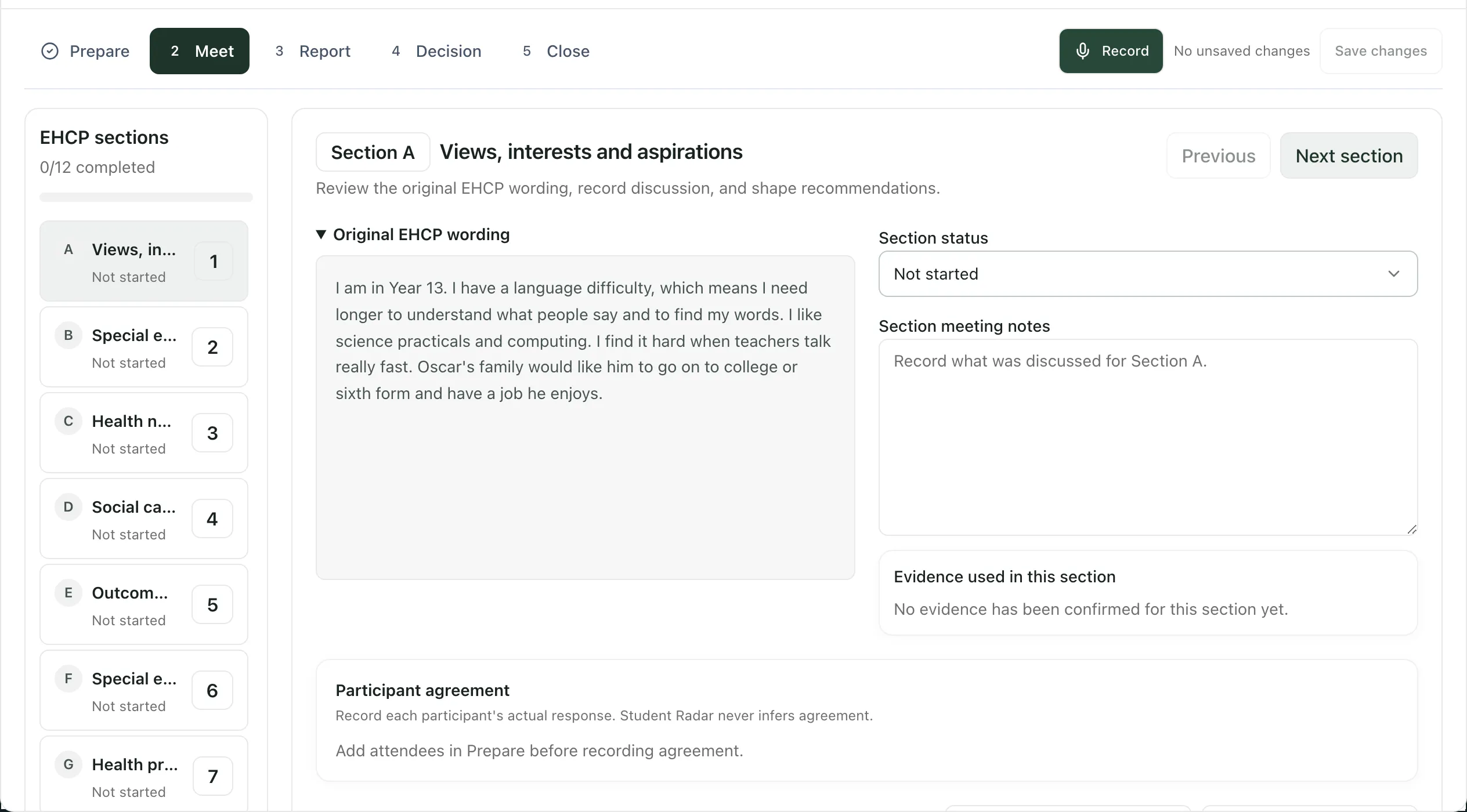The height and width of the screenshot is (812, 1467).
Task: Click the letter G badge for Health provision
Action: coord(68,764)
